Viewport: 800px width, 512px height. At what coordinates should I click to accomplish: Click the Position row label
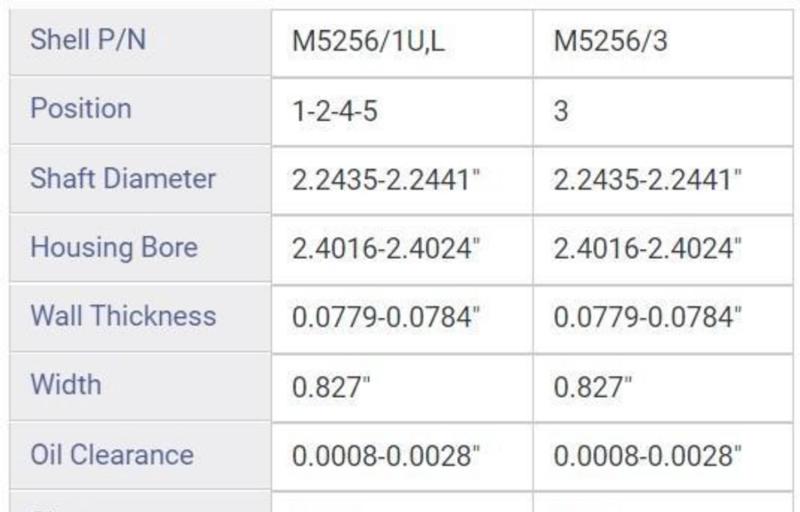[x=81, y=108]
